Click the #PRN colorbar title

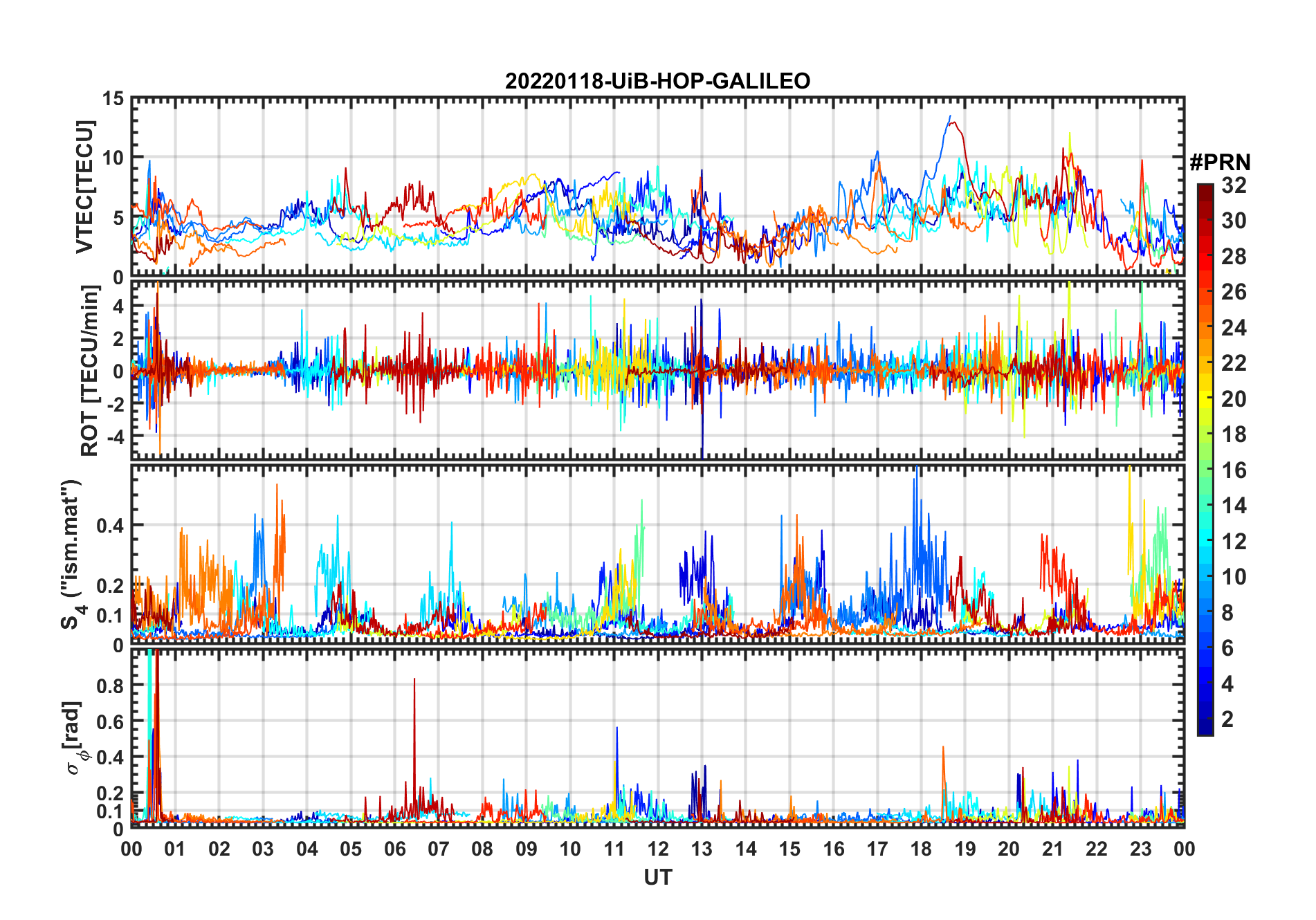pyautogui.click(x=1220, y=163)
